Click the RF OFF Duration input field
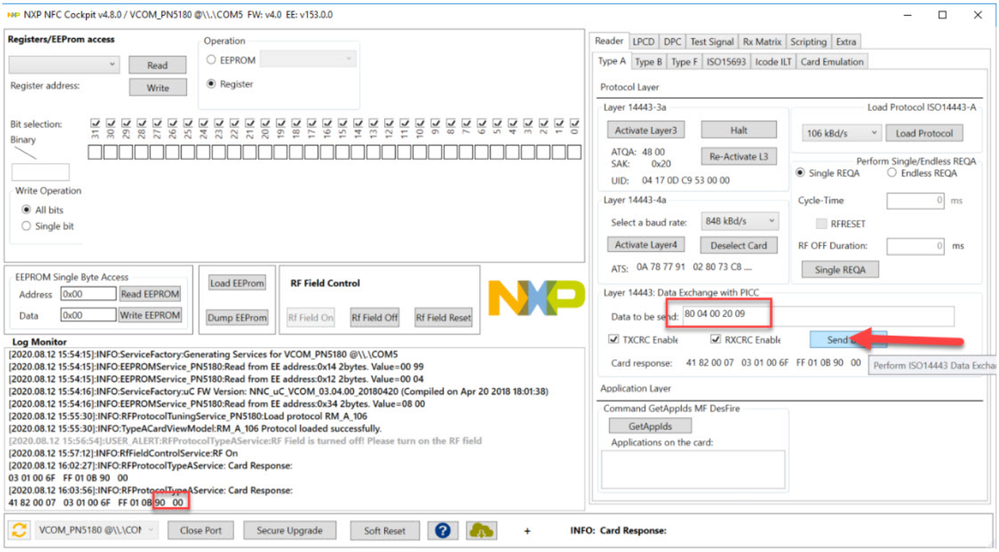This screenshot has width=999, height=552. click(916, 245)
